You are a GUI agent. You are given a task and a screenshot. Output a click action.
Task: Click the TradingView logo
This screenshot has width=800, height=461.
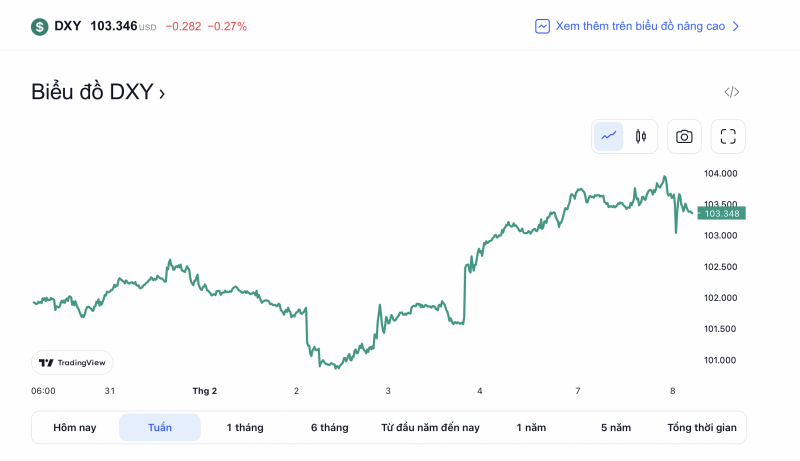72,363
